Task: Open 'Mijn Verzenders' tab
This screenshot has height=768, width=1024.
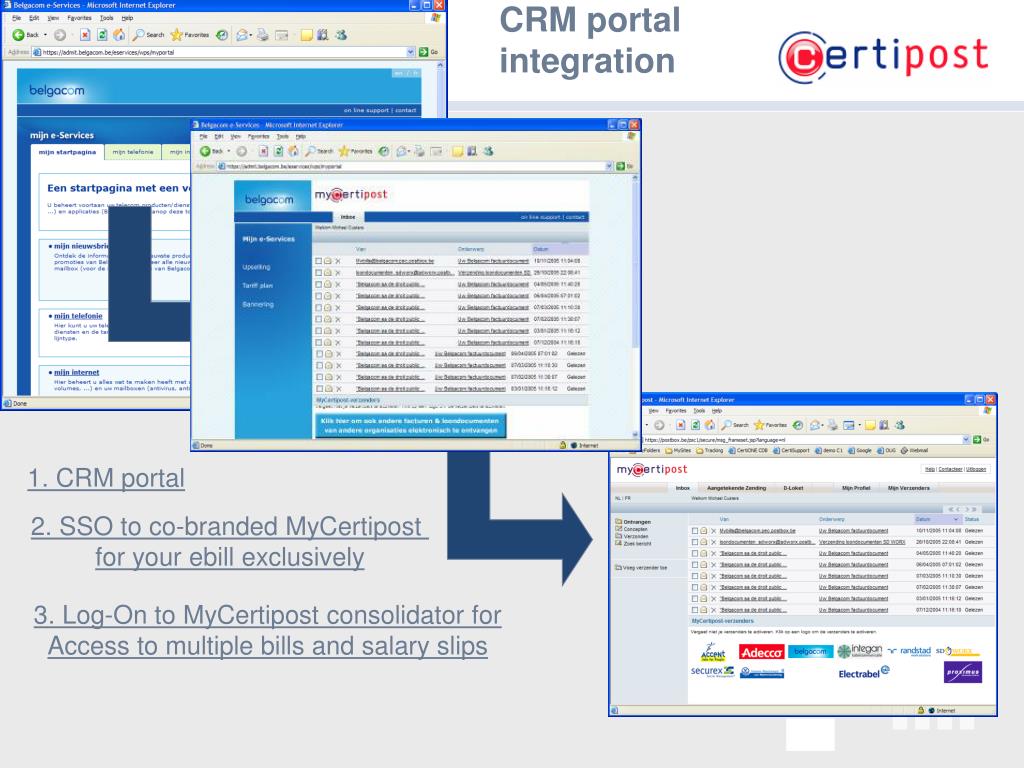Action: point(908,488)
